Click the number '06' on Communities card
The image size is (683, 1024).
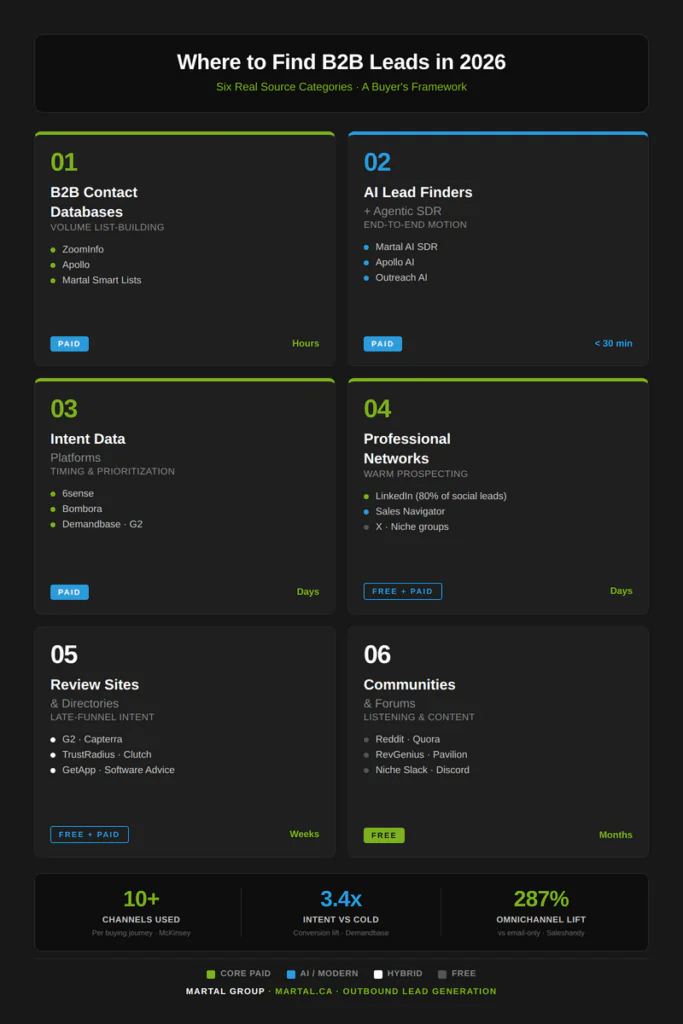(x=377, y=654)
